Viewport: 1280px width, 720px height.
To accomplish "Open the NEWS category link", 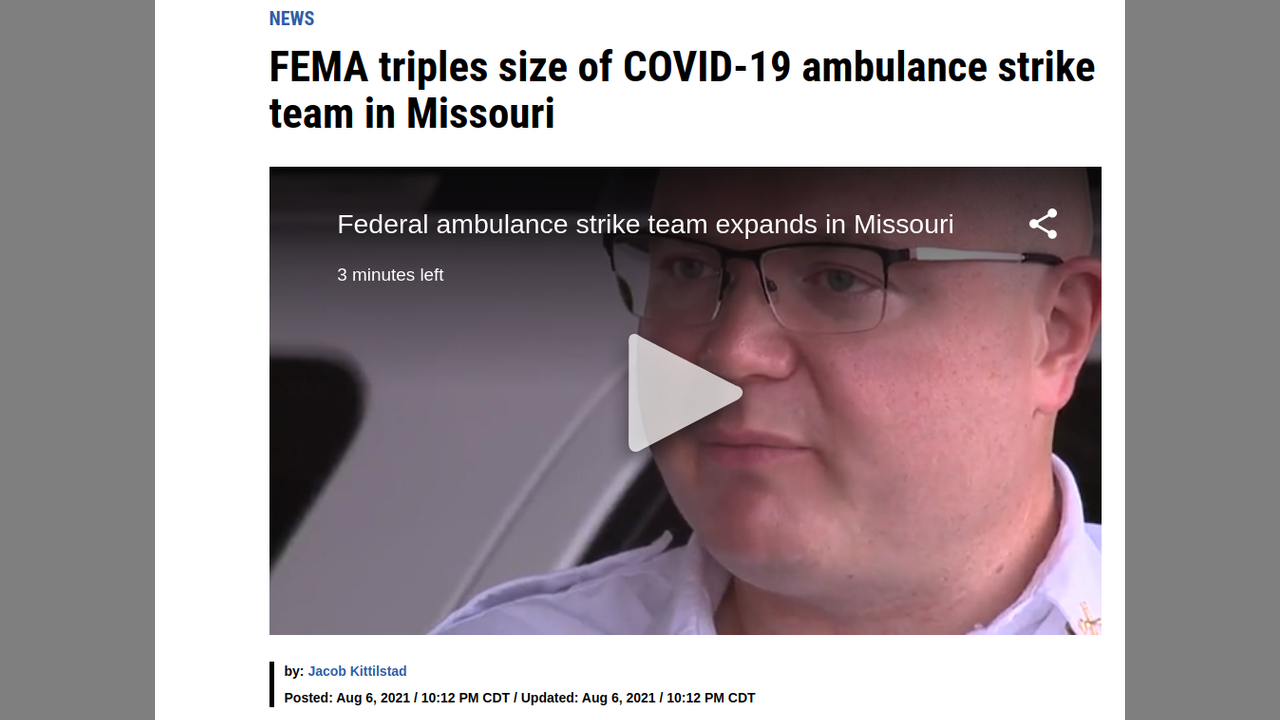I will (292, 18).
